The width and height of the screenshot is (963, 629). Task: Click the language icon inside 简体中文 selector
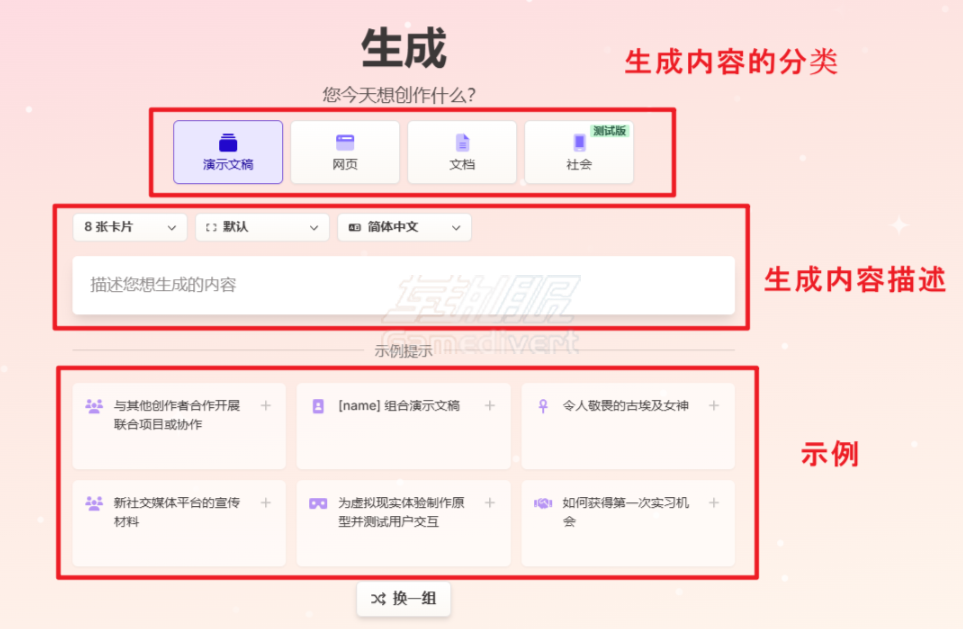tap(354, 227)
